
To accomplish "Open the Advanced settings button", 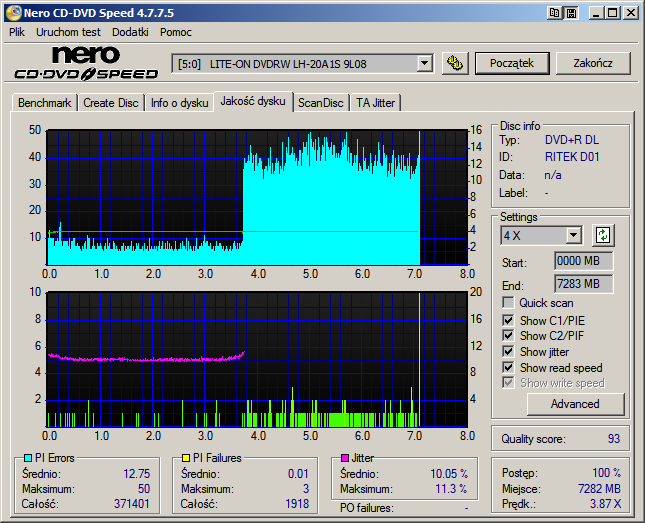I will point(575,404).
